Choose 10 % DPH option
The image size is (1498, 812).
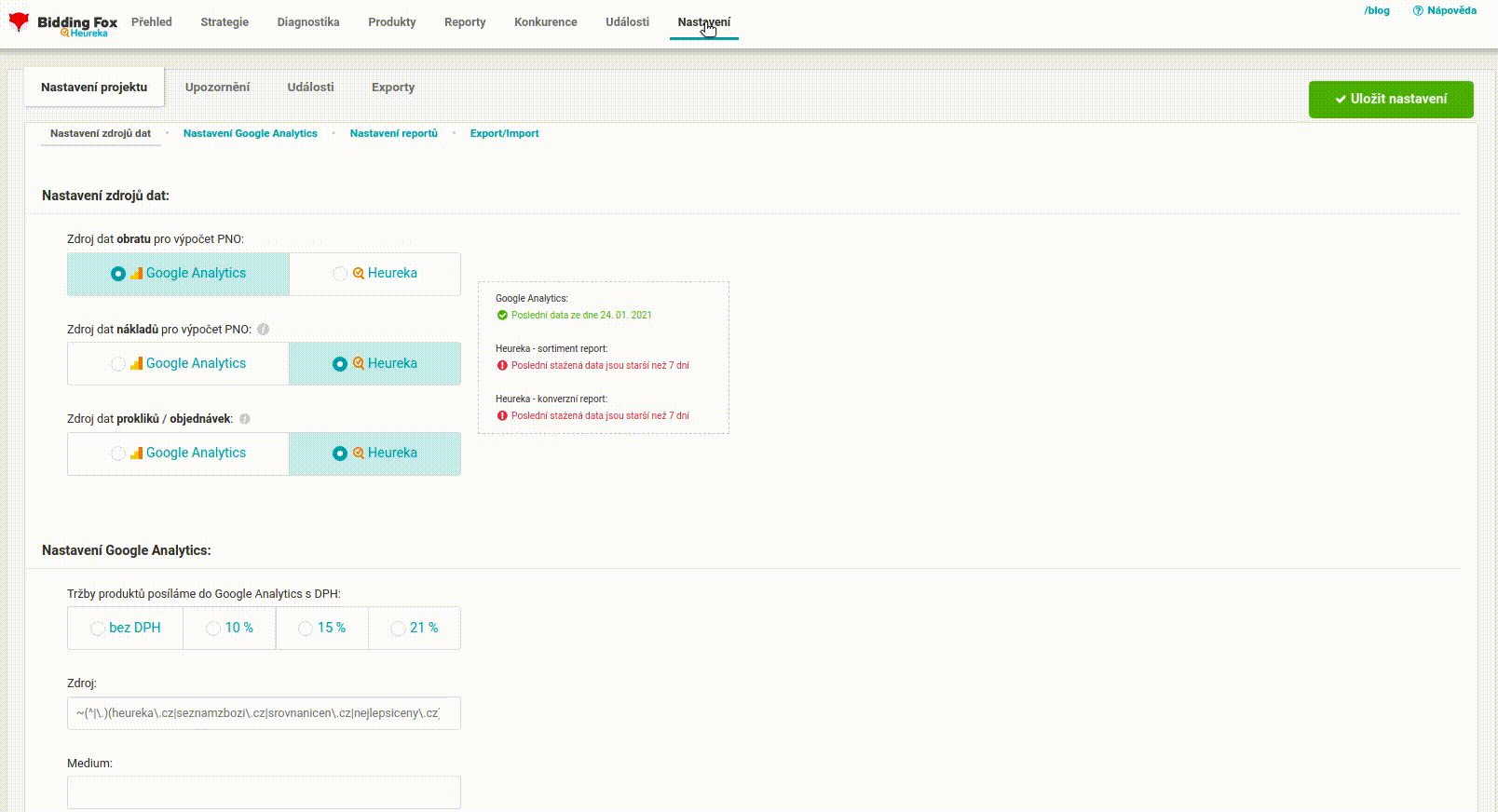pos(229,629)
